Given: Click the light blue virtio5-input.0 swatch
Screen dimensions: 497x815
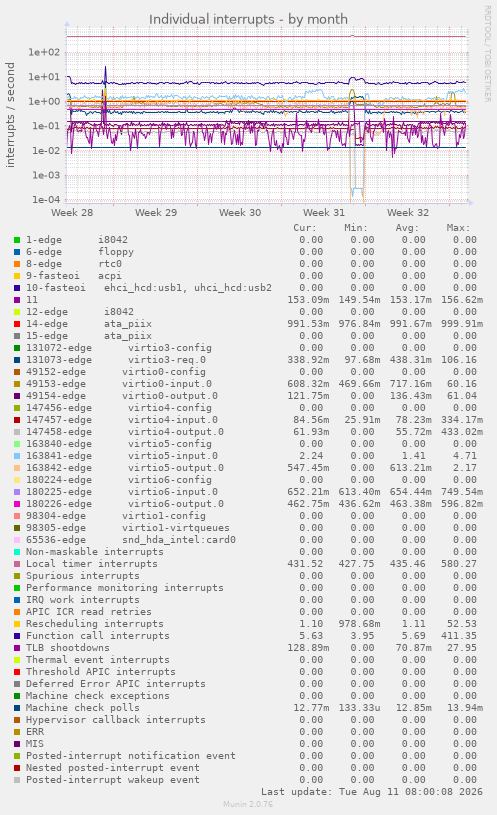Looking at the screenshot, I should pyautogui.click(x=17, y=456).
